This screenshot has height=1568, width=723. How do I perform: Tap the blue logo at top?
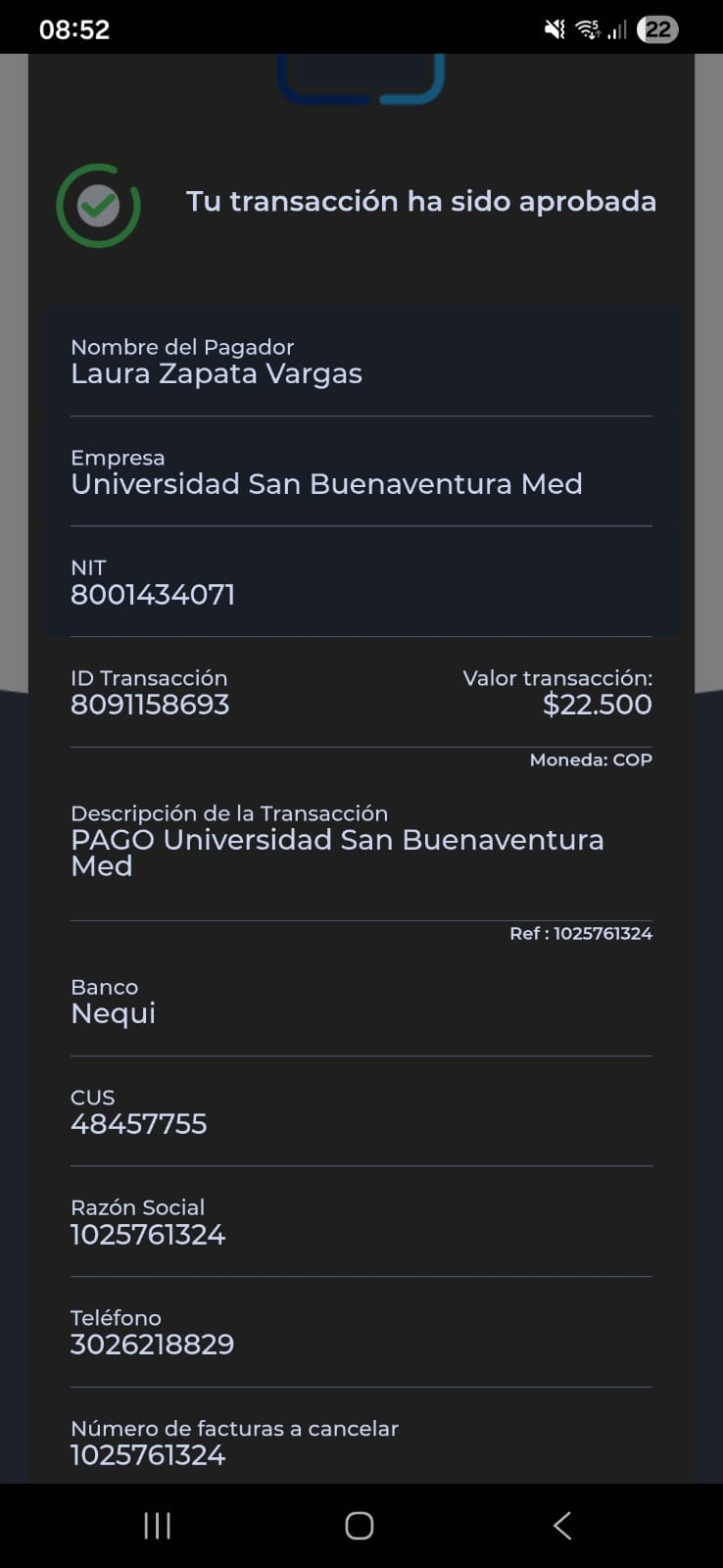pos(361,78)
